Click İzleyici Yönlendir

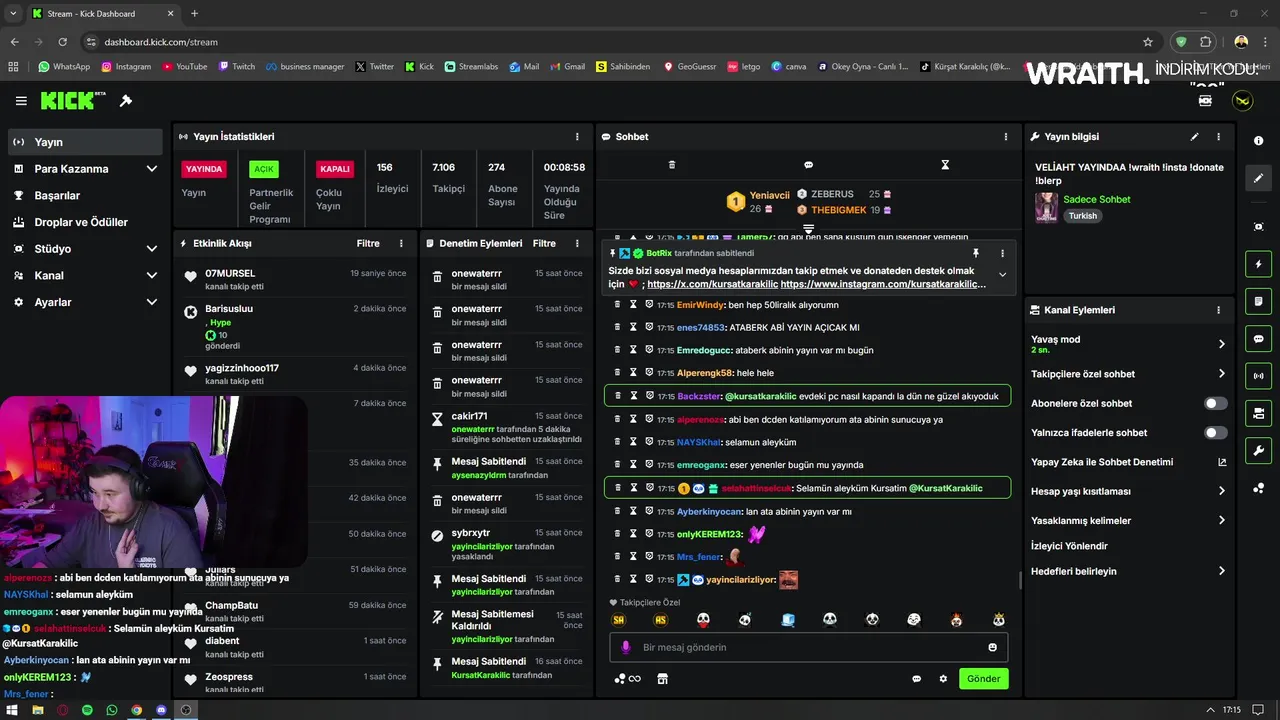coord(1069,546)
